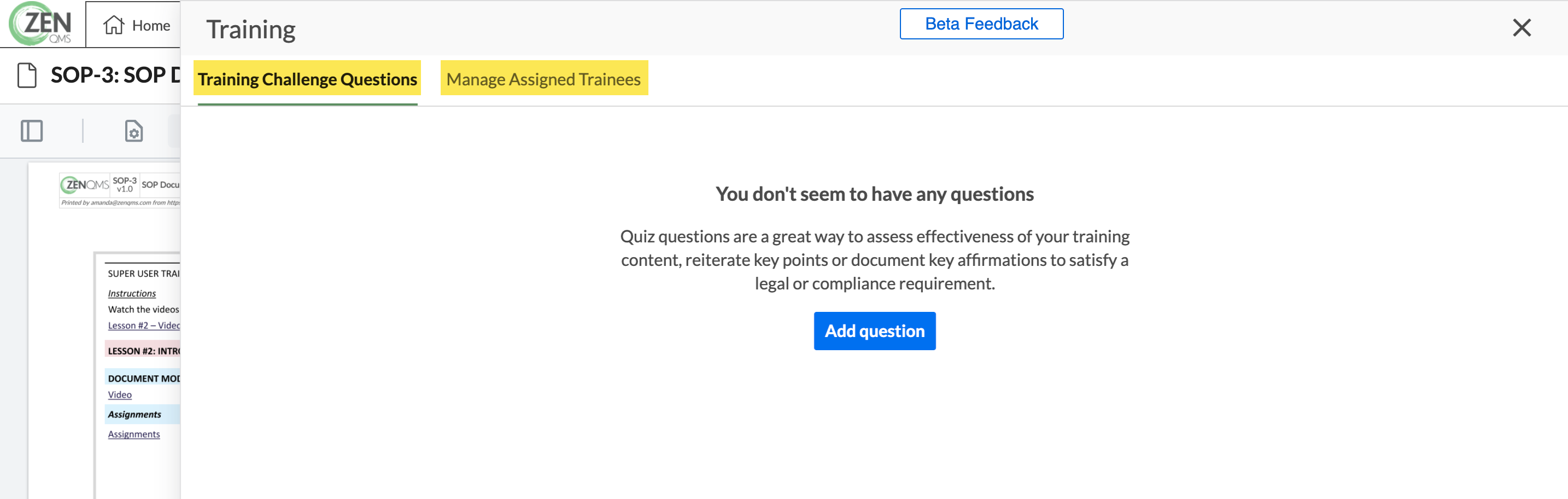Click the Training panel heading

tap(251, 29)
